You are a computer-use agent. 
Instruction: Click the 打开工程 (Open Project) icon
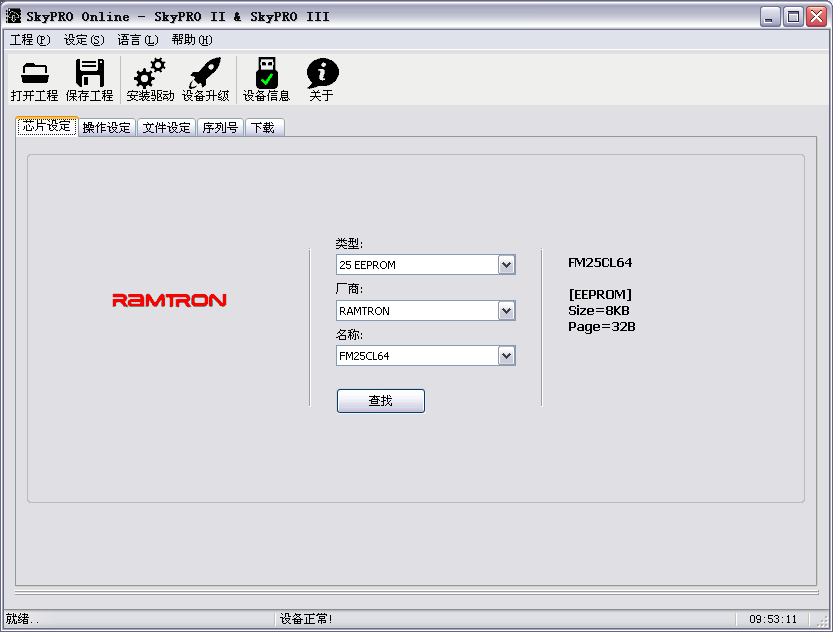point(35,73)
